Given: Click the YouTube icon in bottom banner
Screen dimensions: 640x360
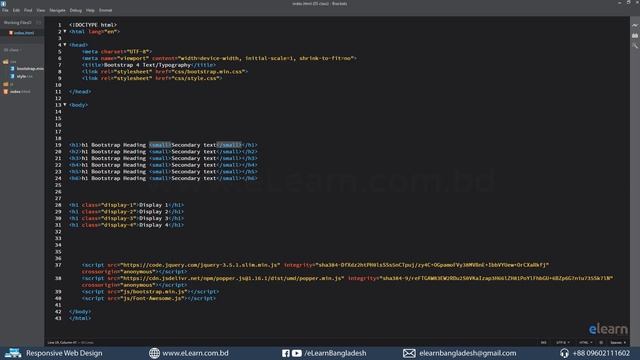Looking at the screenshot, I should click(297, 353).
